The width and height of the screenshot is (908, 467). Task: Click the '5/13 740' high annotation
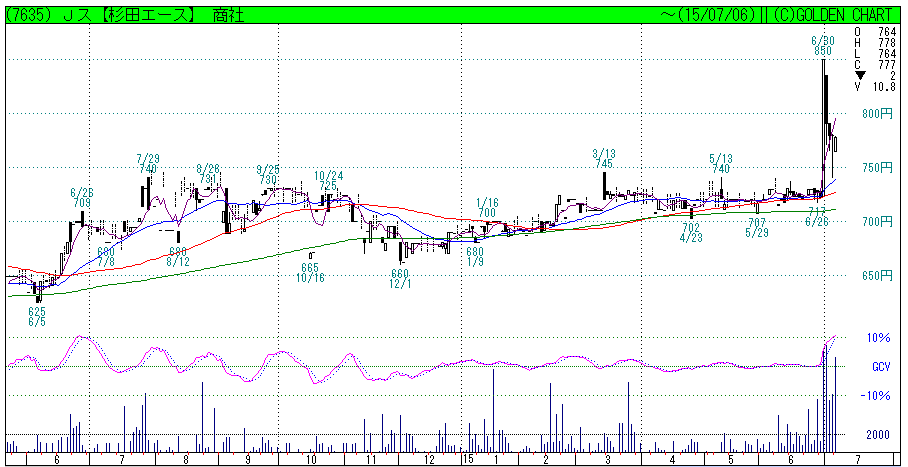point(720,164)
